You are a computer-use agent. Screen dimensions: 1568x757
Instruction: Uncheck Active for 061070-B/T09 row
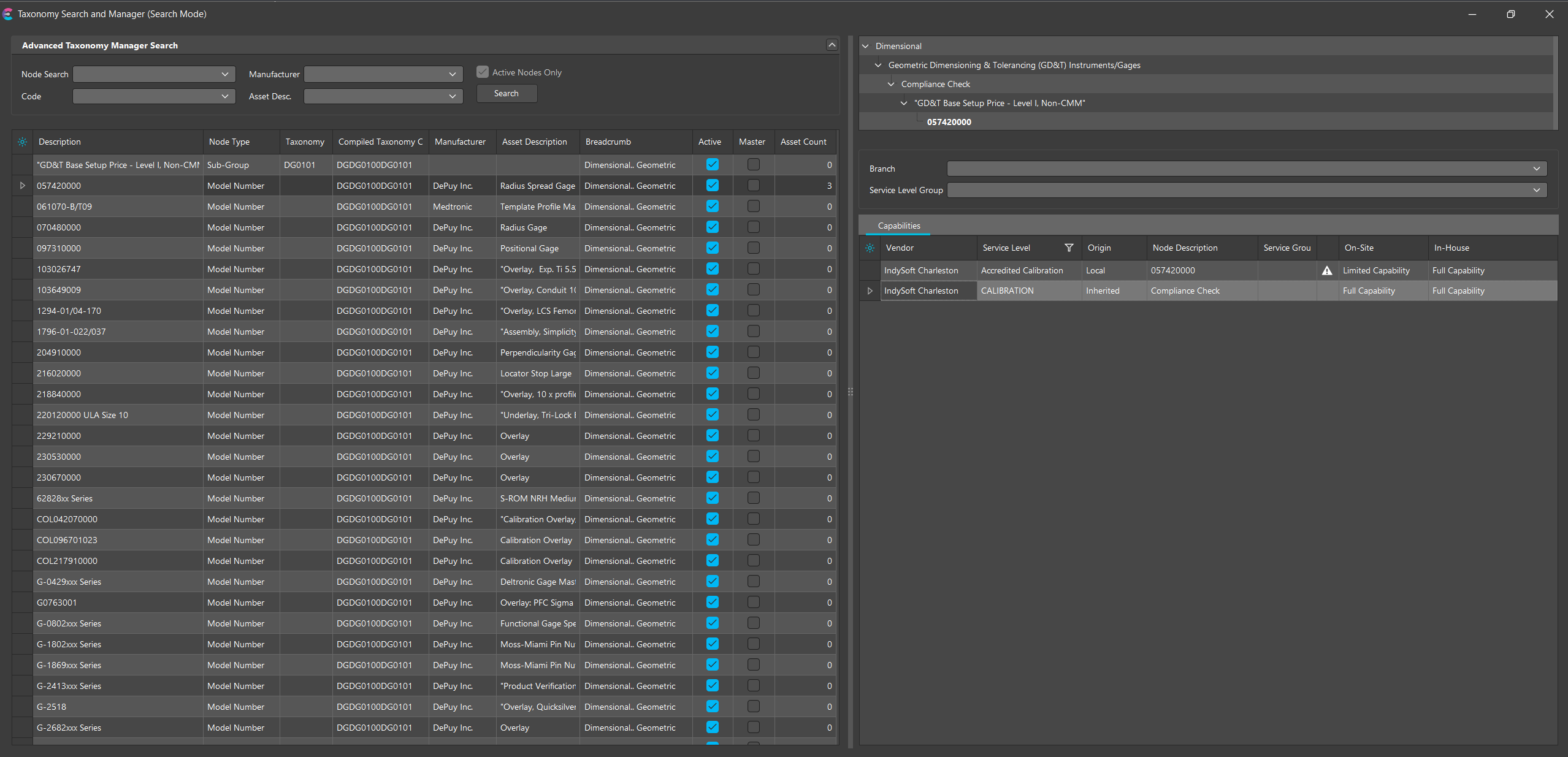[712, 207]
